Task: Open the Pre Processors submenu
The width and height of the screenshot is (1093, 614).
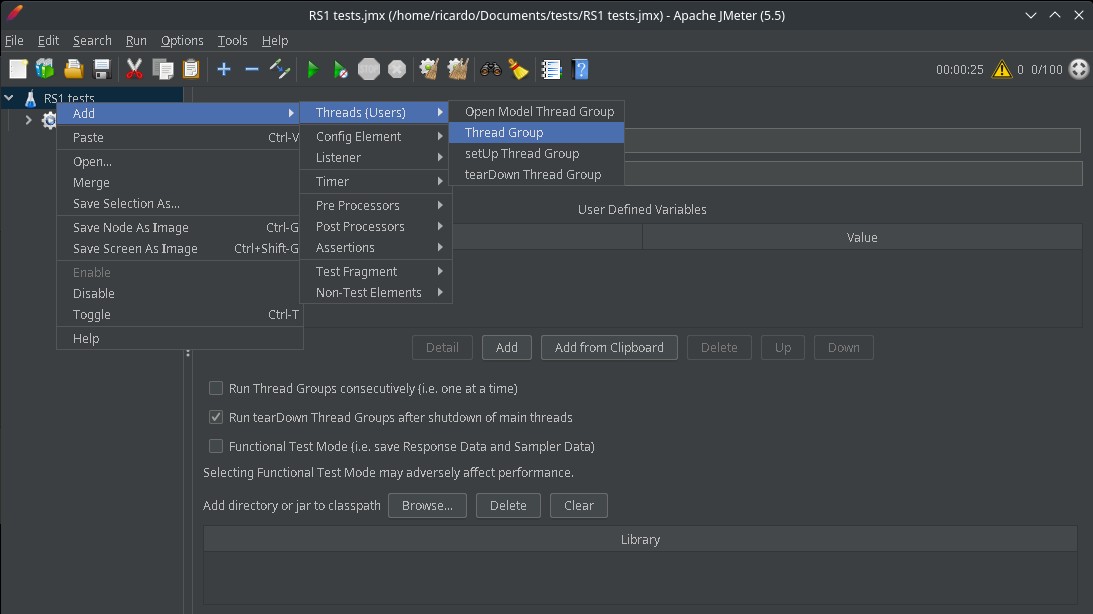Action: [376, 206]
